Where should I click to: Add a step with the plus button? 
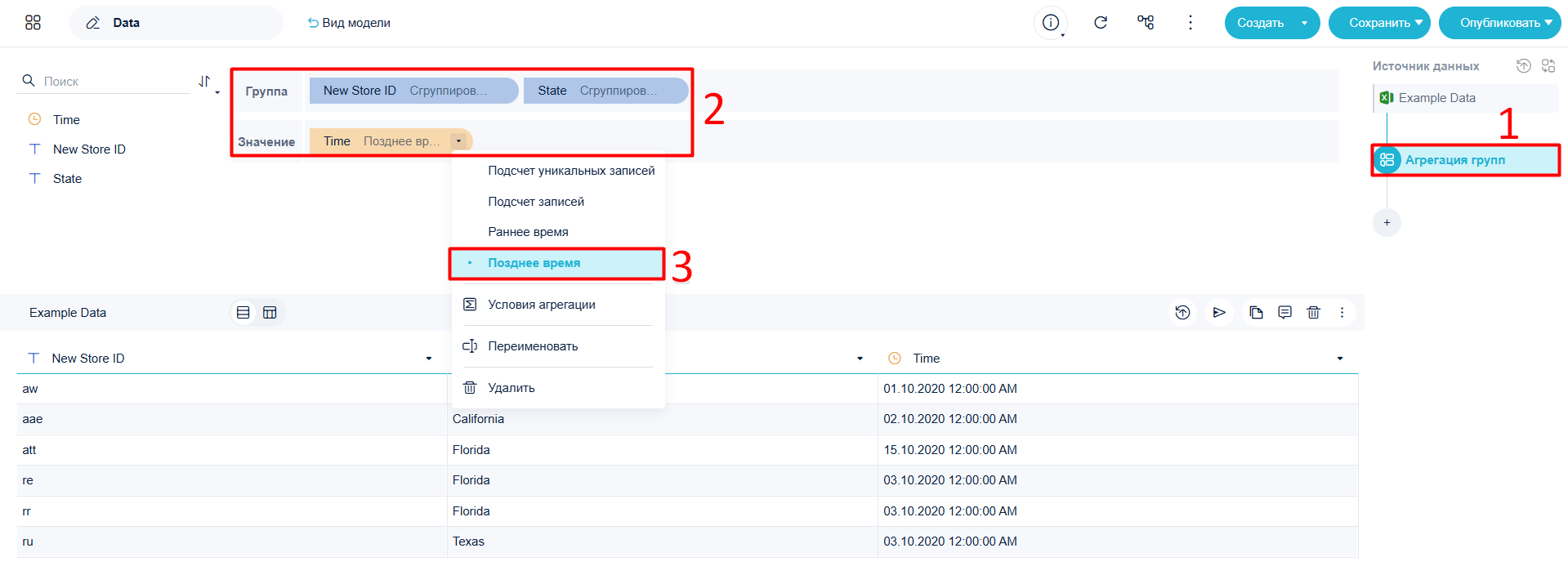1387,222
